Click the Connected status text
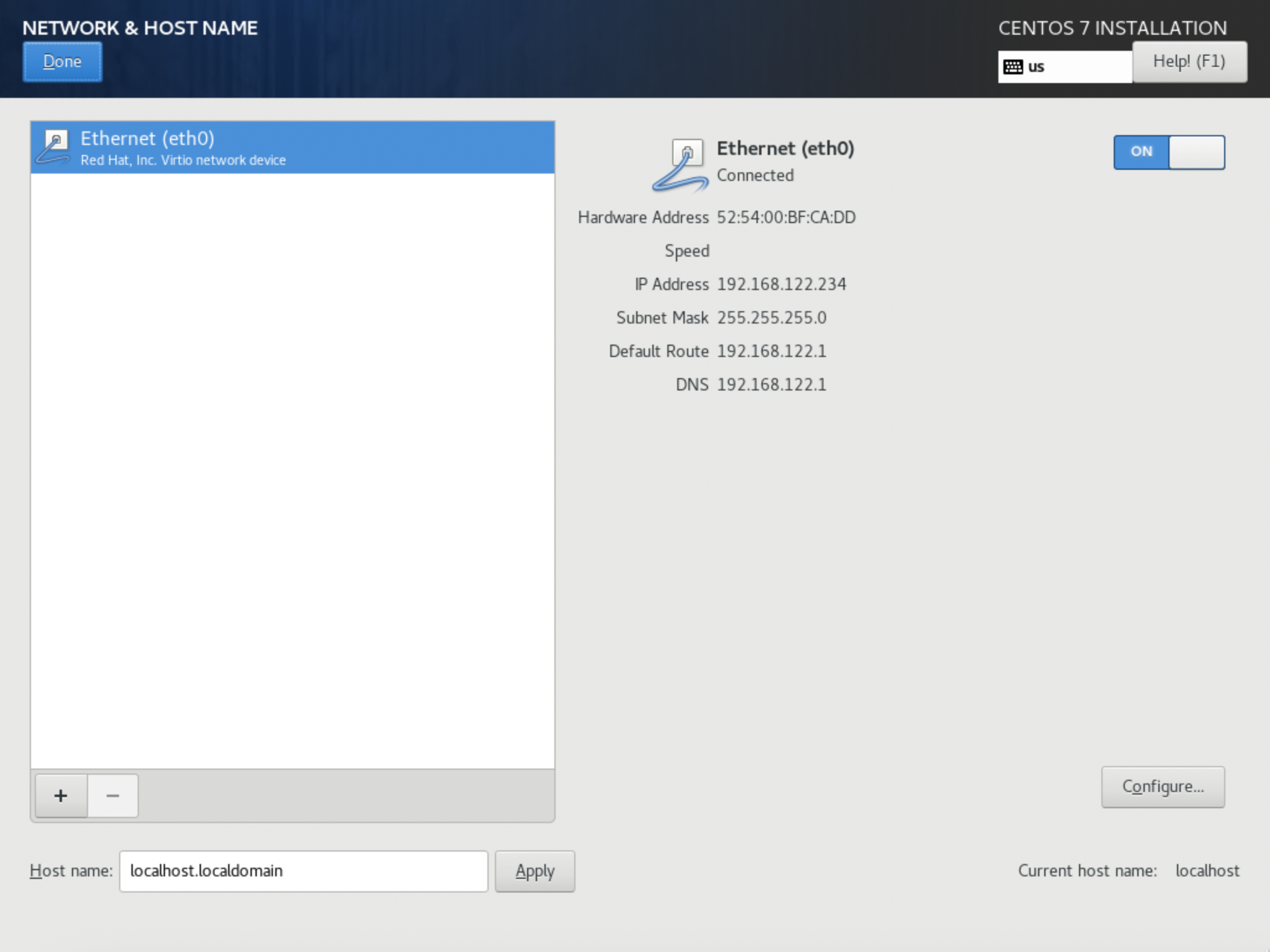Screen dimensions: 1270x952 click(x=755, y=175)
